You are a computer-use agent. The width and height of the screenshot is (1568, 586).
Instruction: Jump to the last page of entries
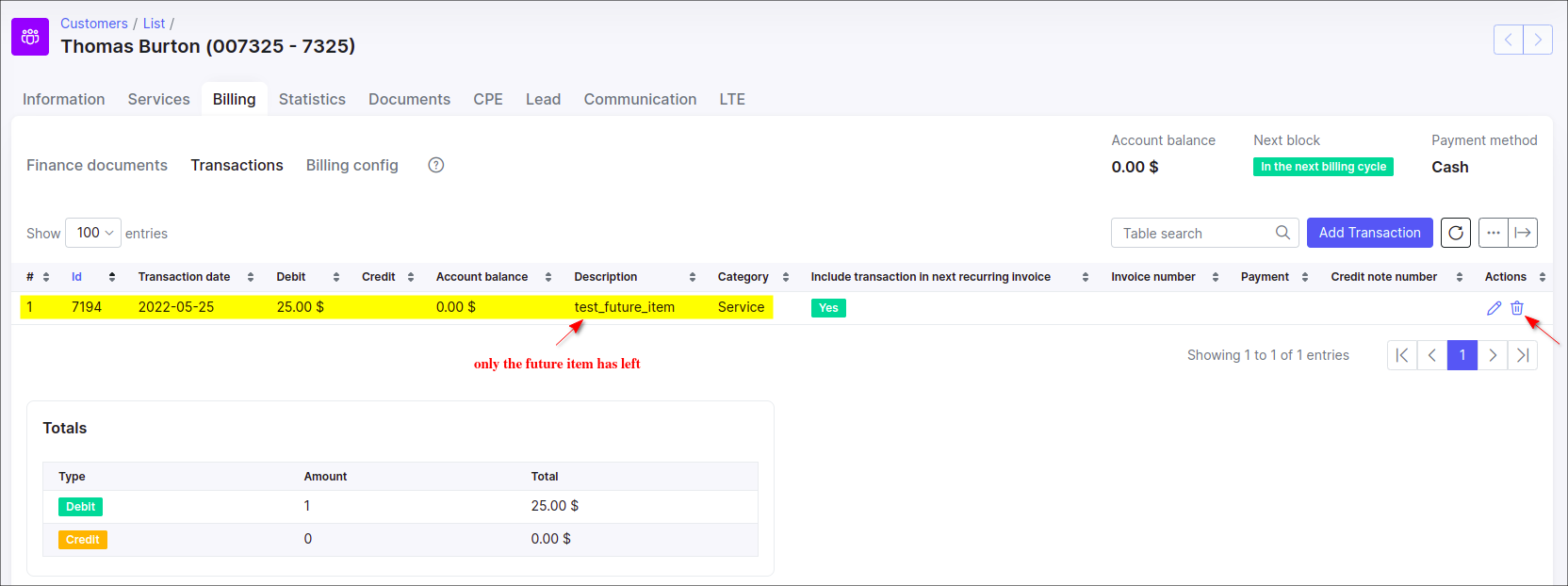click(x=1523, y=355)
